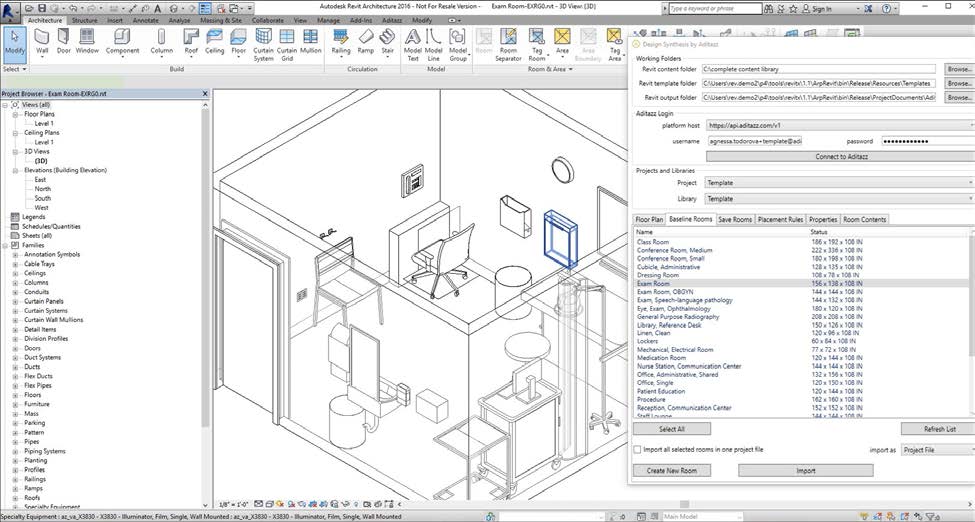This screenshot has width=975, height=522.
Task: Collapse the Ceiling Plans node
Action: pos(15,133)
